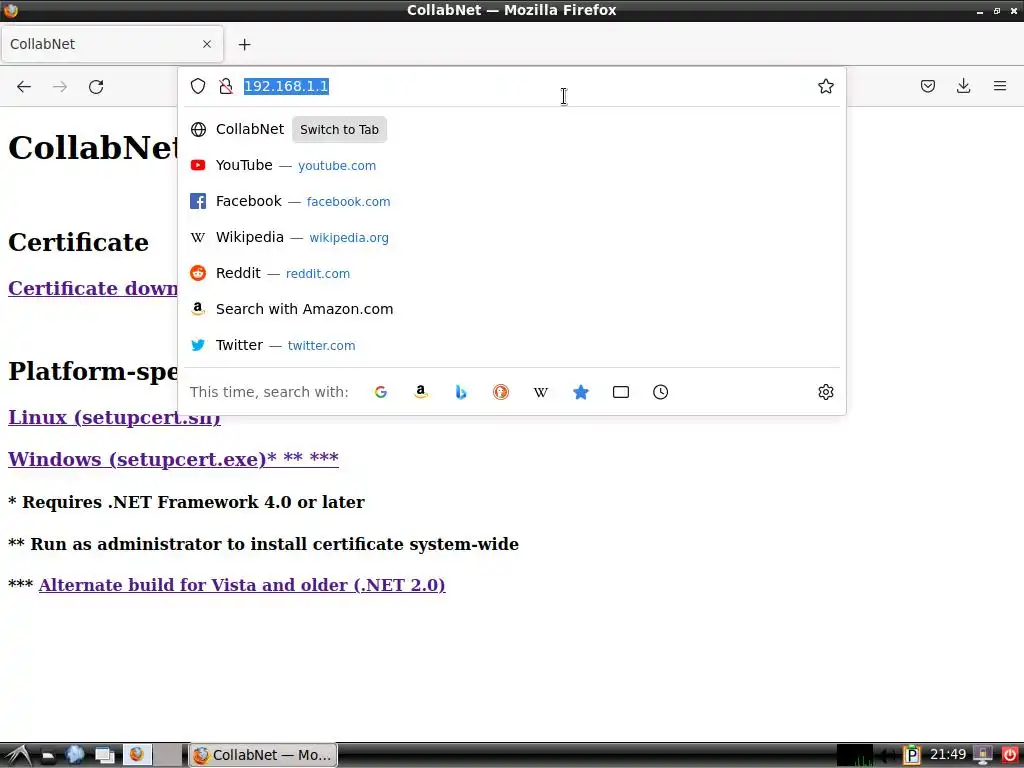Open the Certificate download link
The image size is (1024, 768).
click(93, 288)
